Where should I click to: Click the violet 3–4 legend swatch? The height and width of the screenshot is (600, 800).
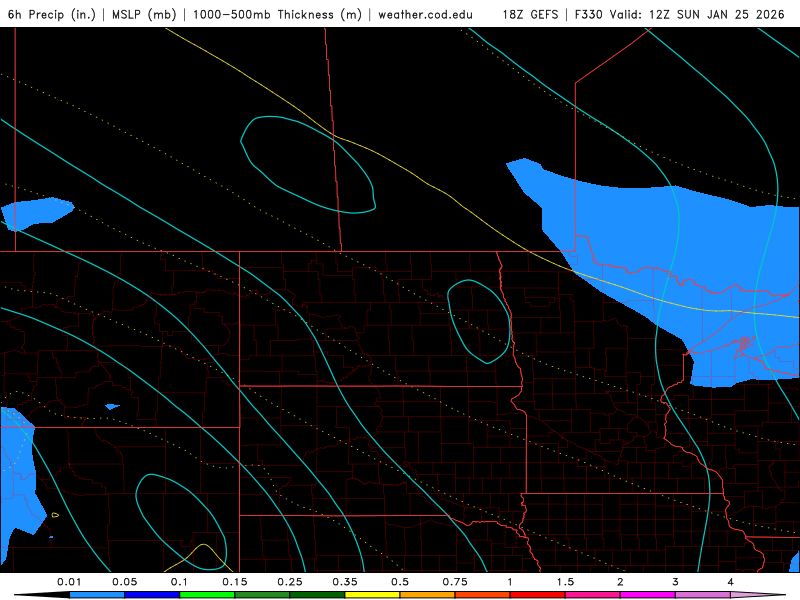pyautogui.click(x=703, y=595)
